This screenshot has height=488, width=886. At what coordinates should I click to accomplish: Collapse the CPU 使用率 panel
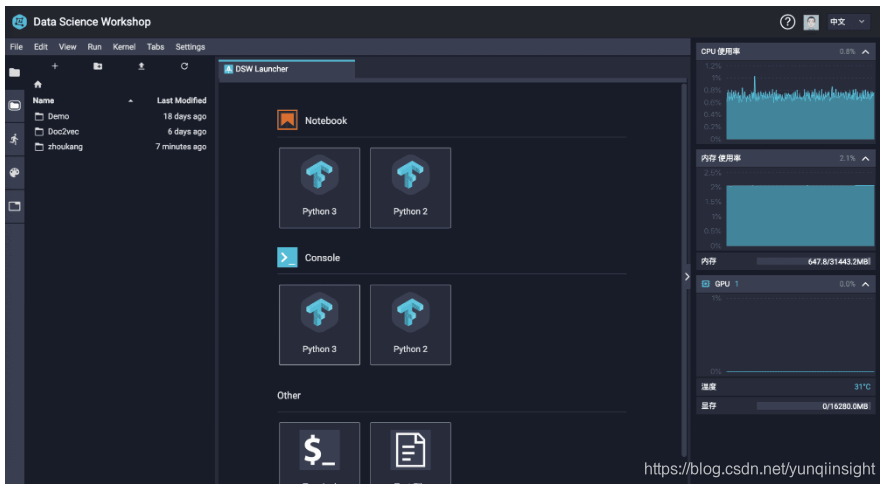(865, 51)
